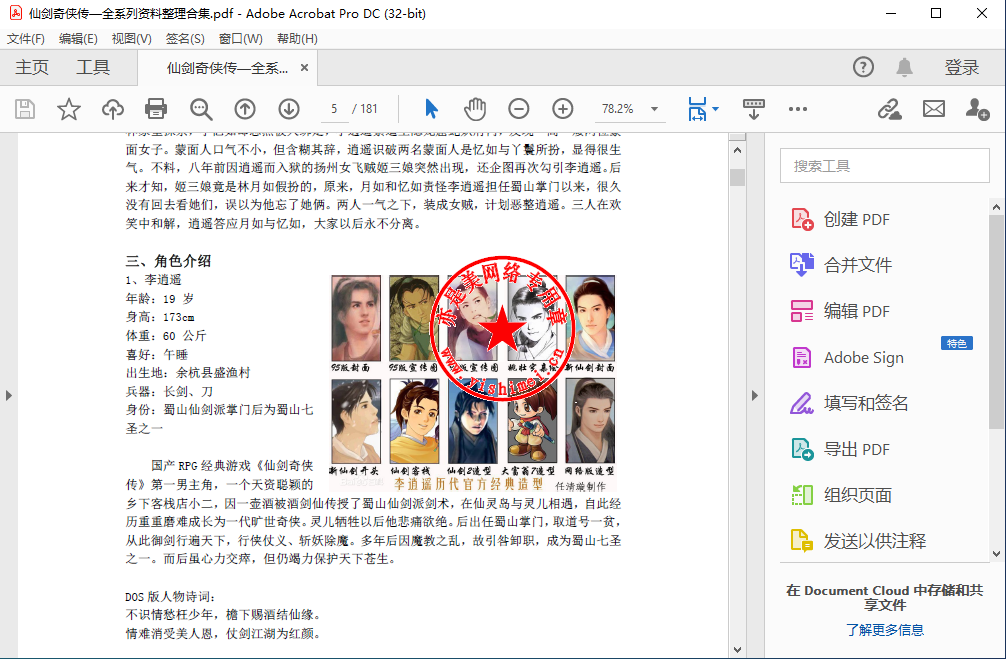The width and height of the screenshot is (1006, 659).
Task: Click the text '出生地：余杭县盛渔村'
Action: 188,373
